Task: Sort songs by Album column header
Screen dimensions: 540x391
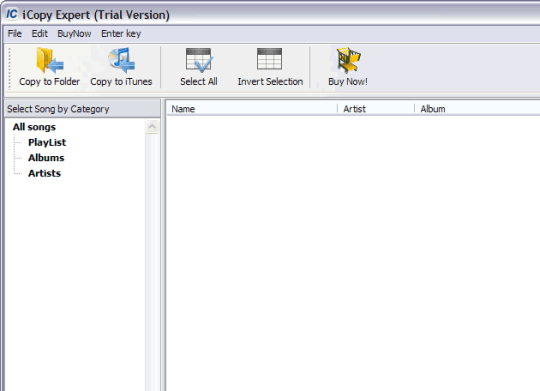Action: click(477, 109)
